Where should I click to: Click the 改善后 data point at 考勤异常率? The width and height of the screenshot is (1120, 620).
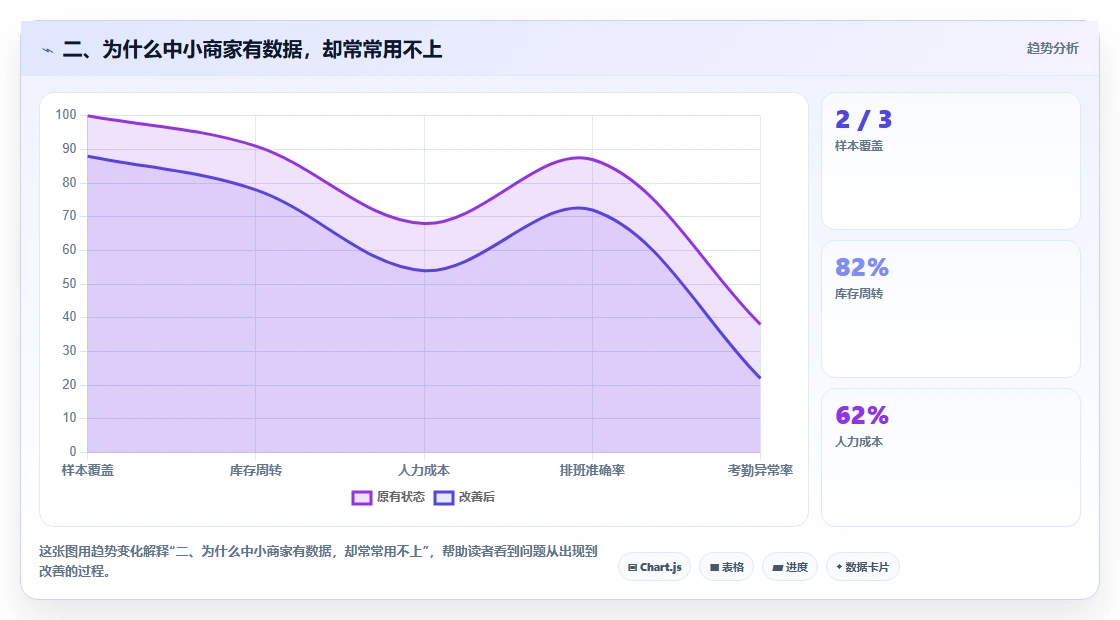(760, 378)
